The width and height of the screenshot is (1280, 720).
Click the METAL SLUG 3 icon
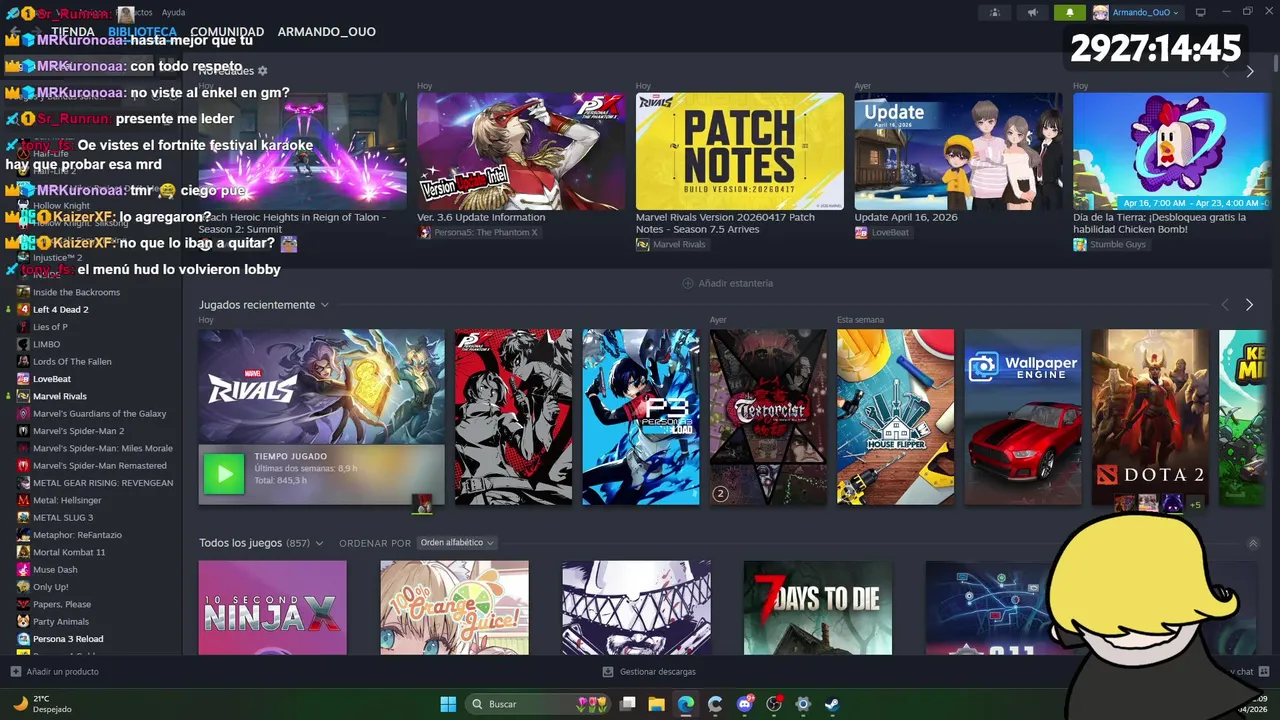23,518
